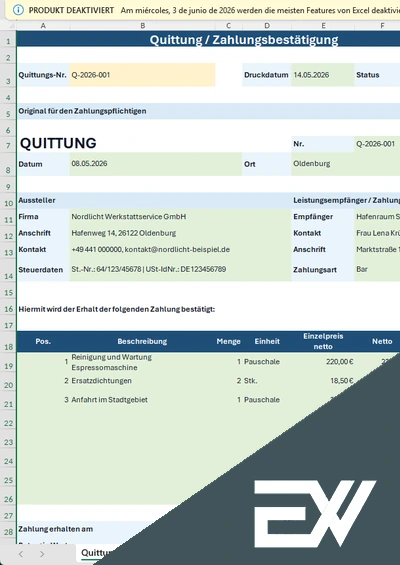Click the 'Kontakt' label in column A

tap(43, 250)
